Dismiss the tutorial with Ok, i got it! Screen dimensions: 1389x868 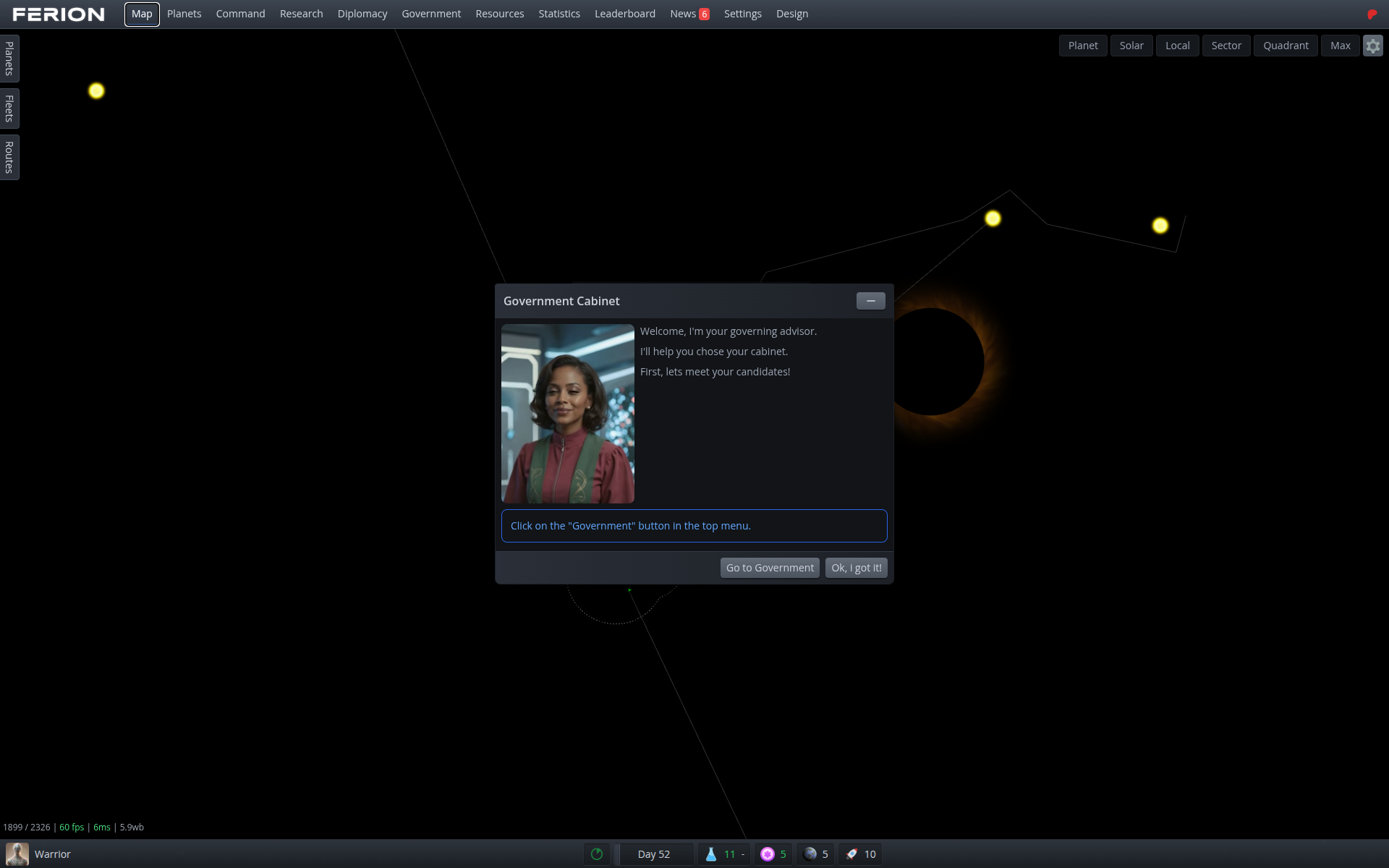pyautogui.click(x=856, y=568)
